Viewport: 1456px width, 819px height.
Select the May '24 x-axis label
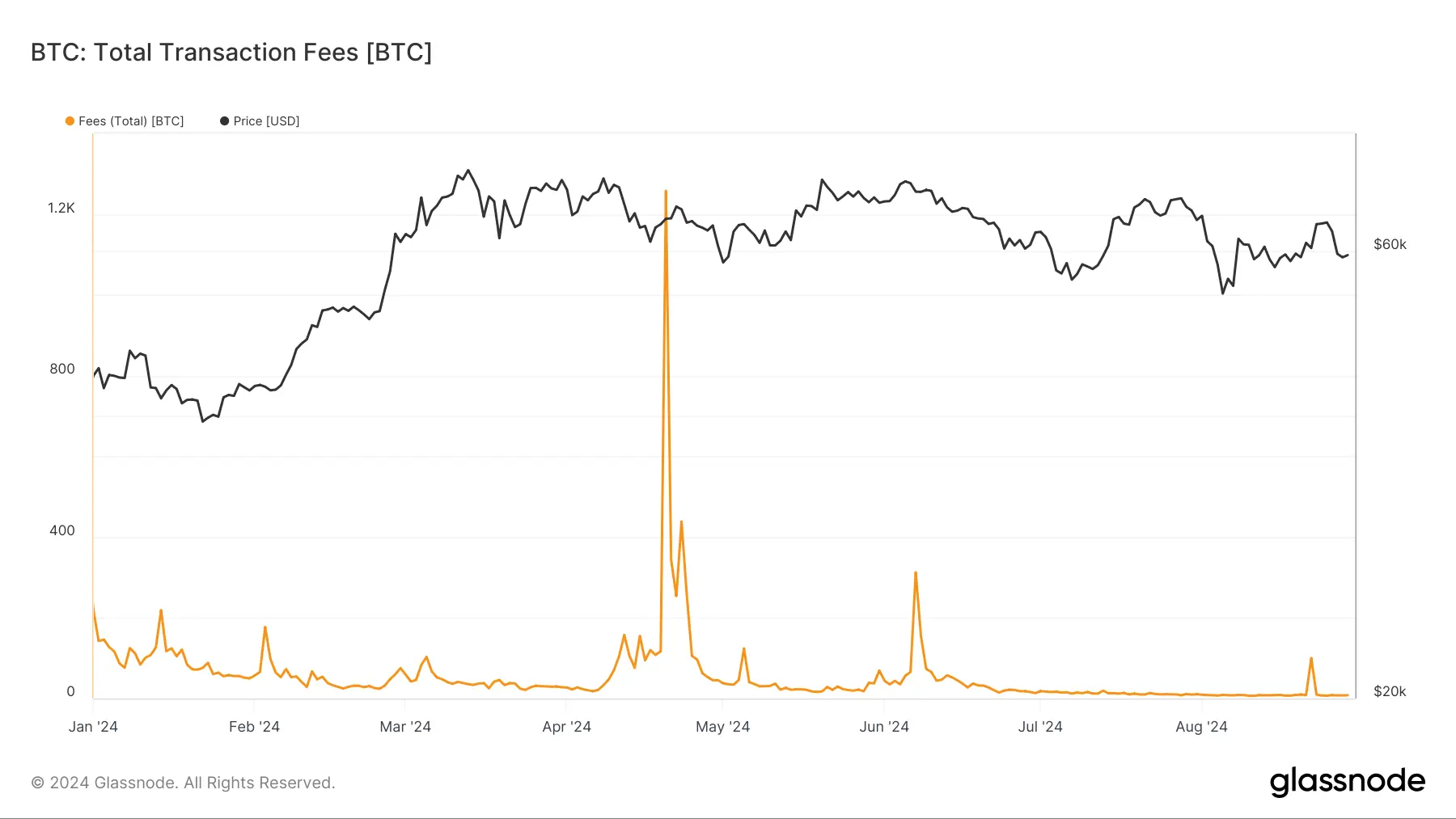722,727
